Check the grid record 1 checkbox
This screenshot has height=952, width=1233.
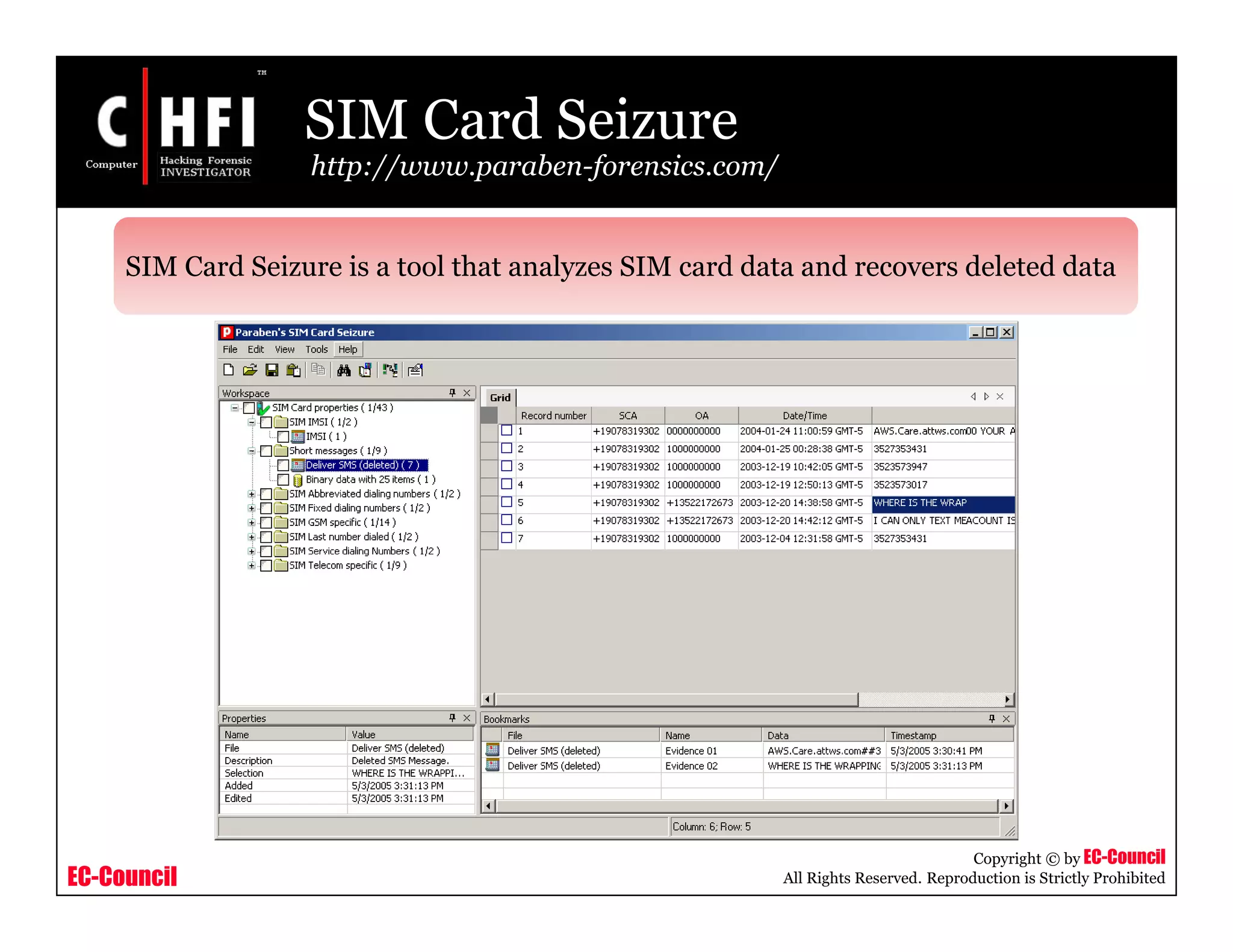(x=507, y=430)
